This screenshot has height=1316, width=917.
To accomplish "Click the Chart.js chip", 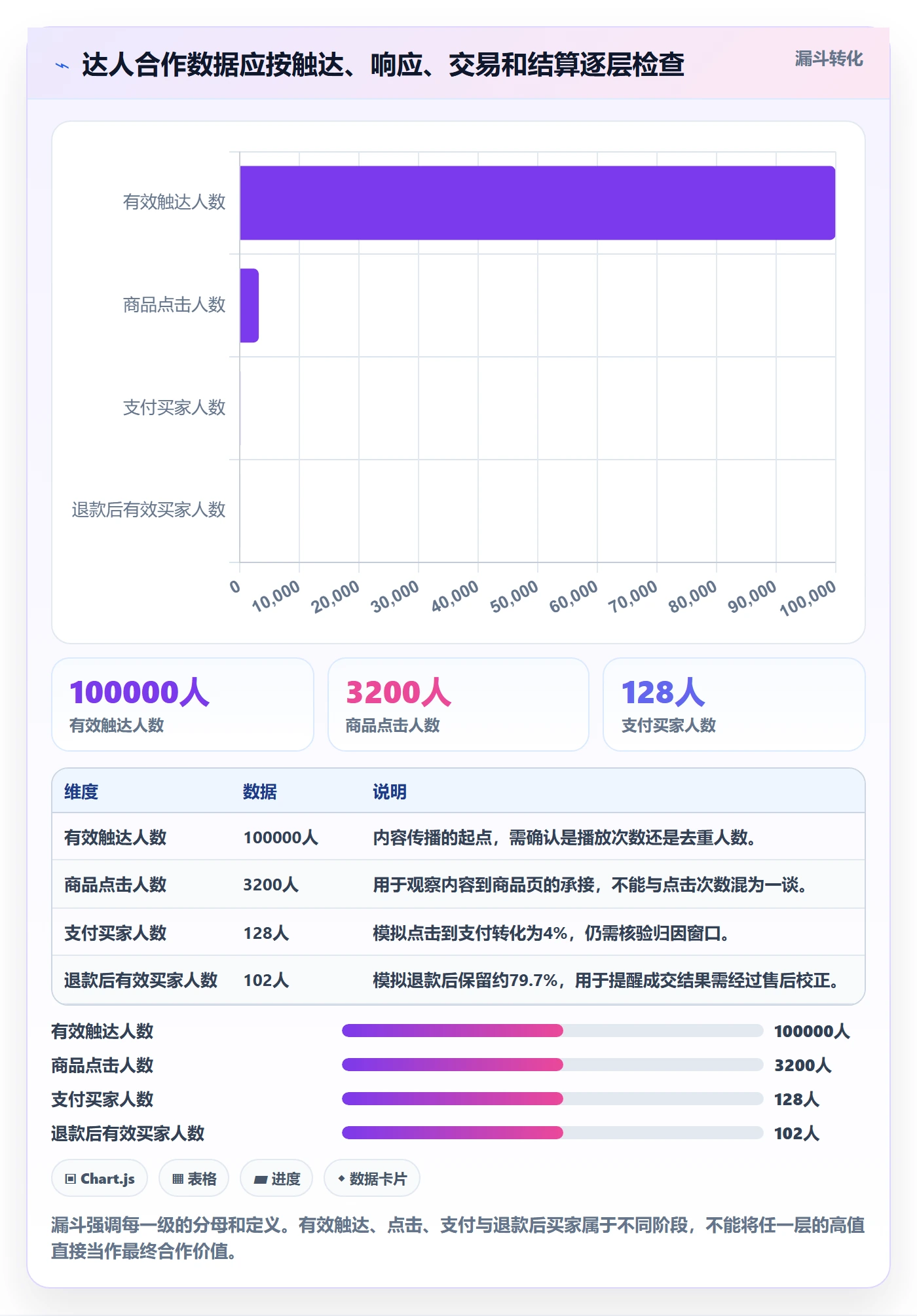I will click(x=100, y=1179).
